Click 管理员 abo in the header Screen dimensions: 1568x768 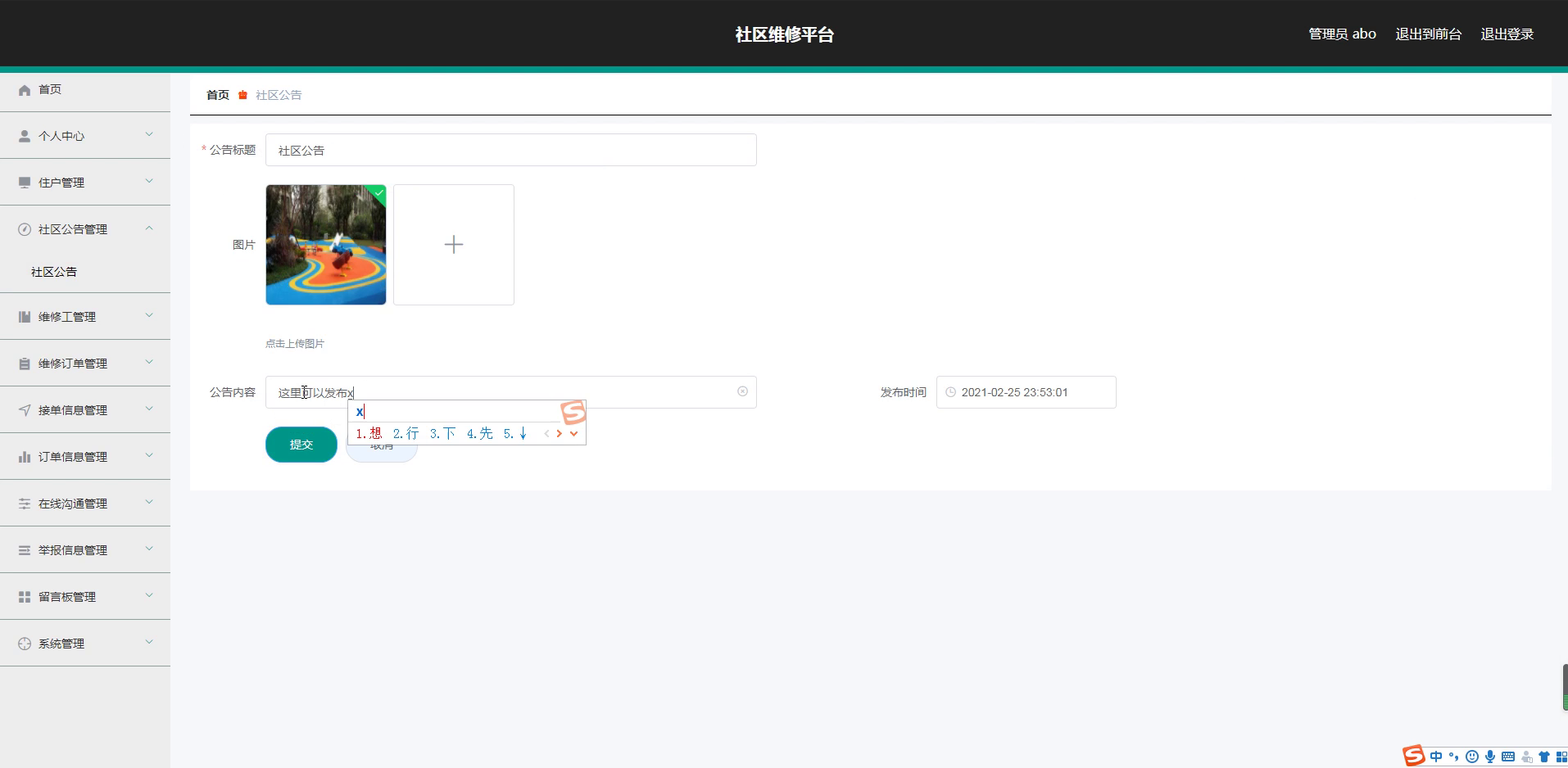[1342, 34]
